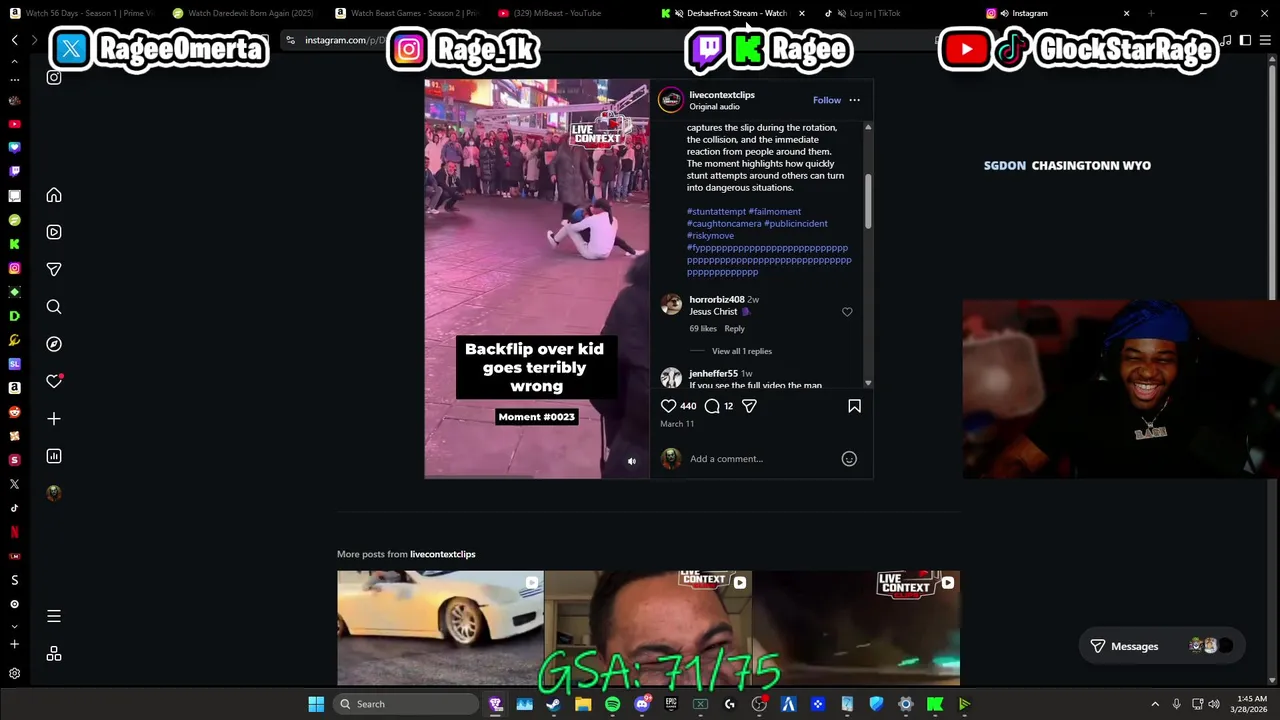1280x720 pixels.
Task: Open the Instagram dashboard chart icon
Action: (54, 456)
